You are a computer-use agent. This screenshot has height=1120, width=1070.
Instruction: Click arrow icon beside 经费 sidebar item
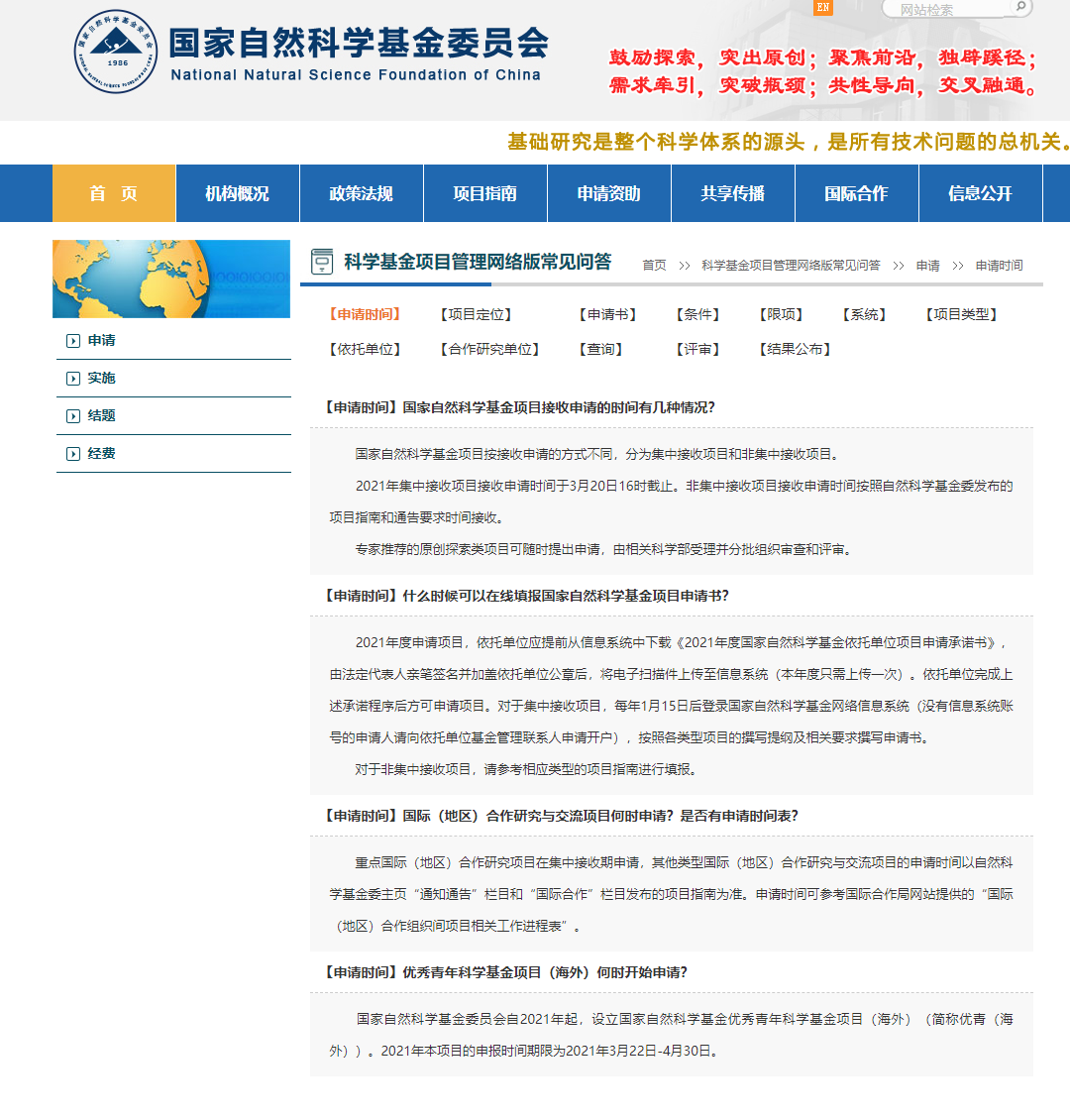pyautogui.click(x=72, y=454)
